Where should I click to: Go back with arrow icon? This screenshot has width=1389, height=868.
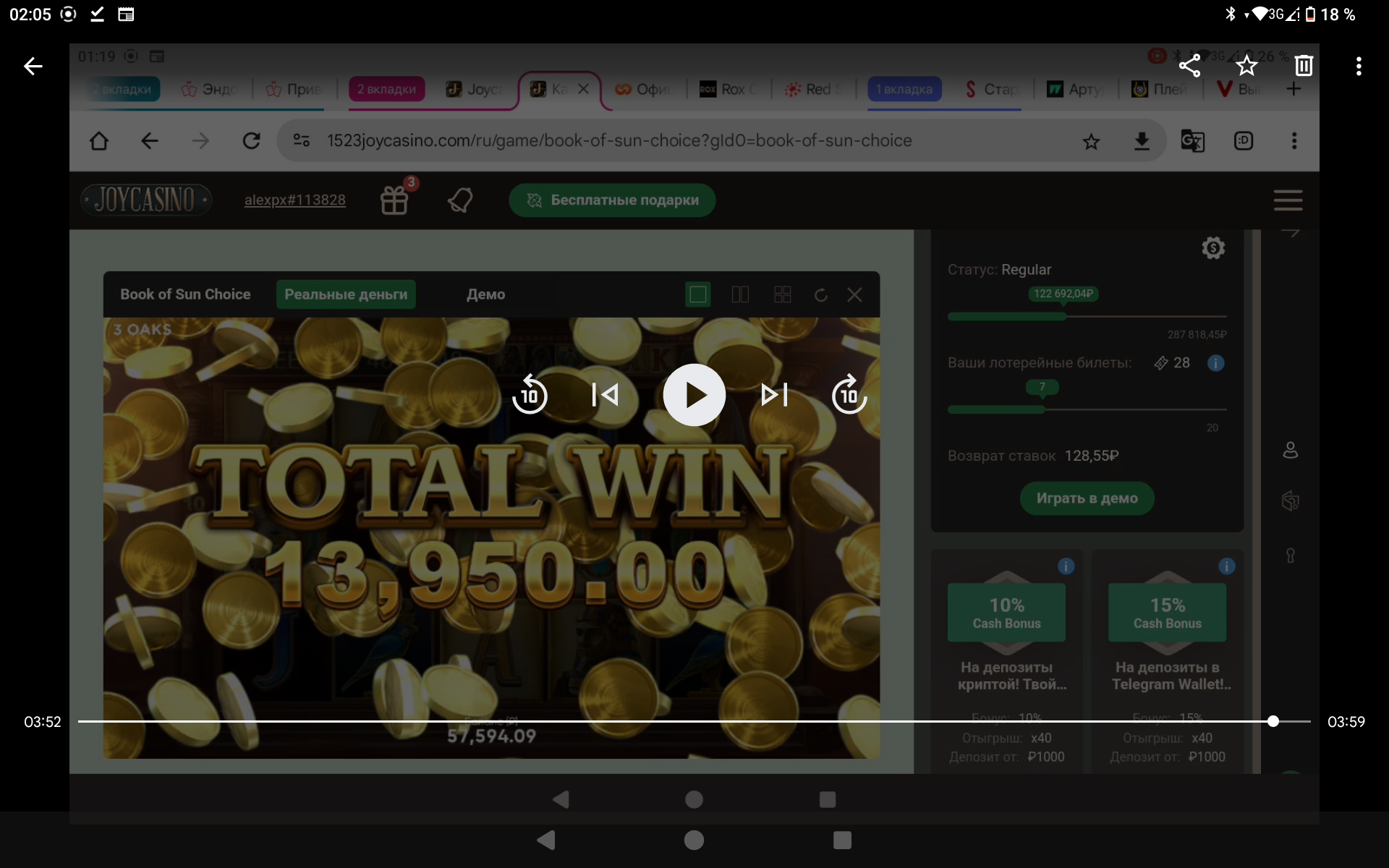33,66
